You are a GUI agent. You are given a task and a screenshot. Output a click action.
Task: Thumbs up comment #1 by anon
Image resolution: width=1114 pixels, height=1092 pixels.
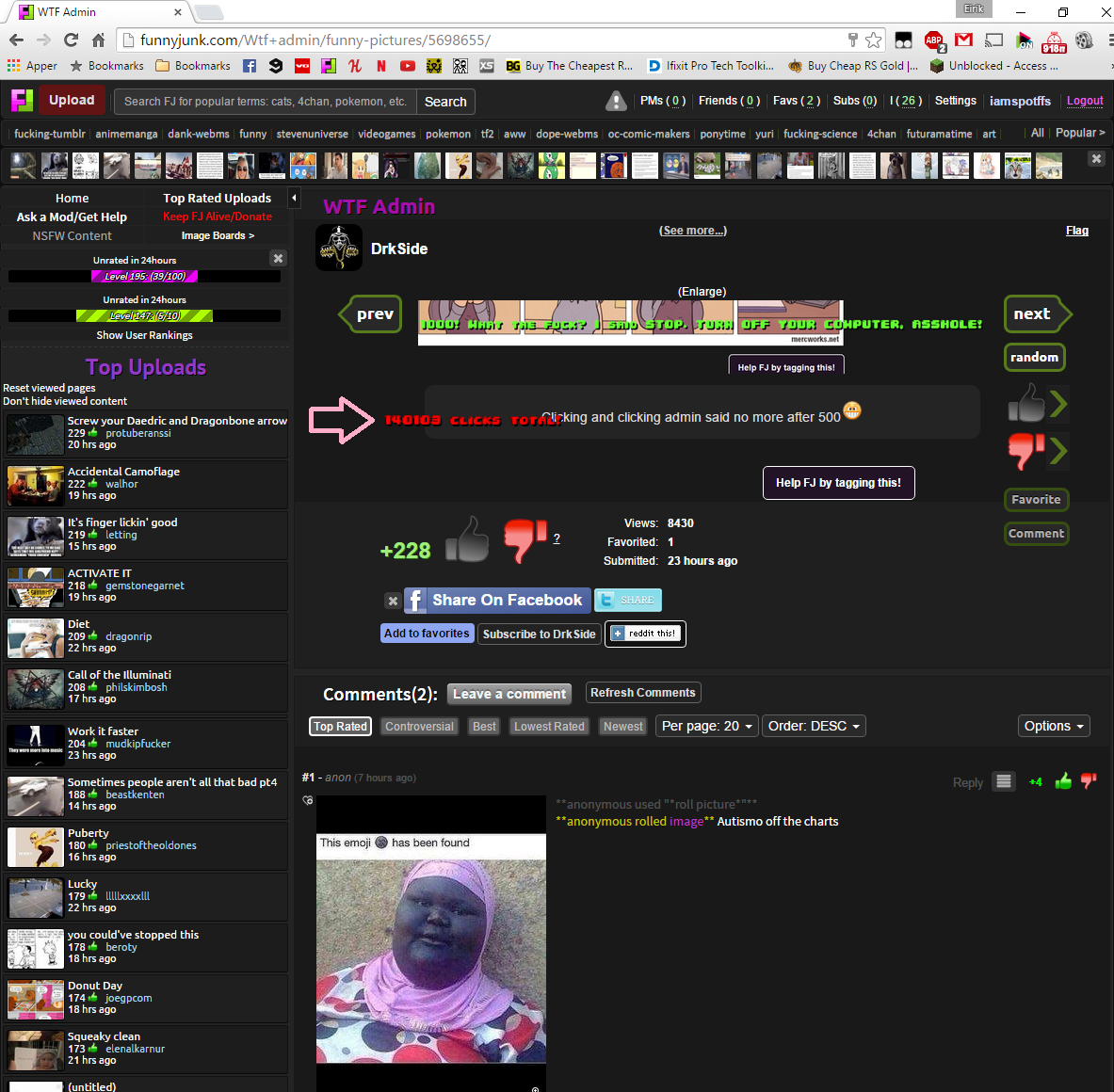[1063, 781]
